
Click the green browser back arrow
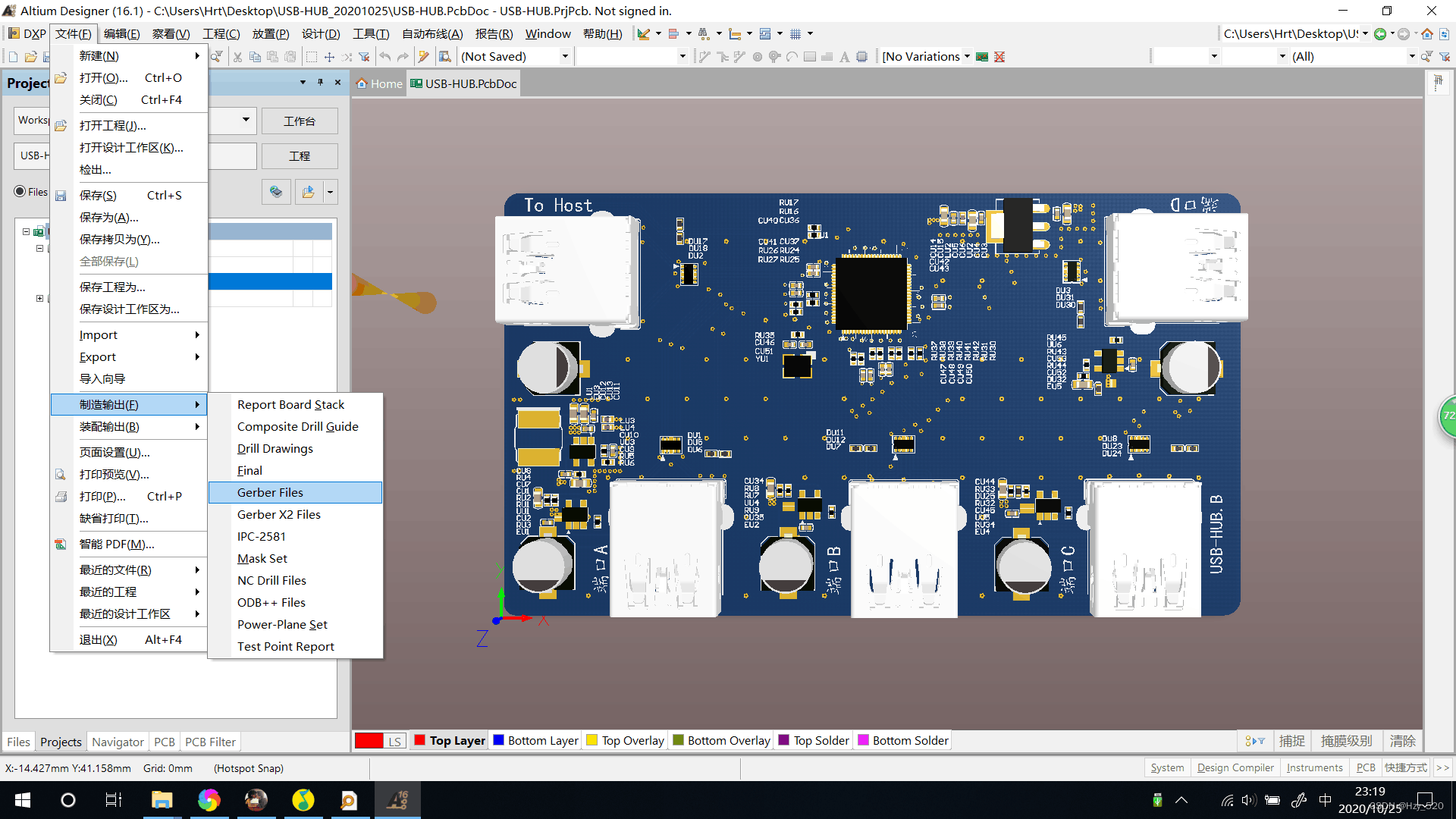[x=1380, y=34]
